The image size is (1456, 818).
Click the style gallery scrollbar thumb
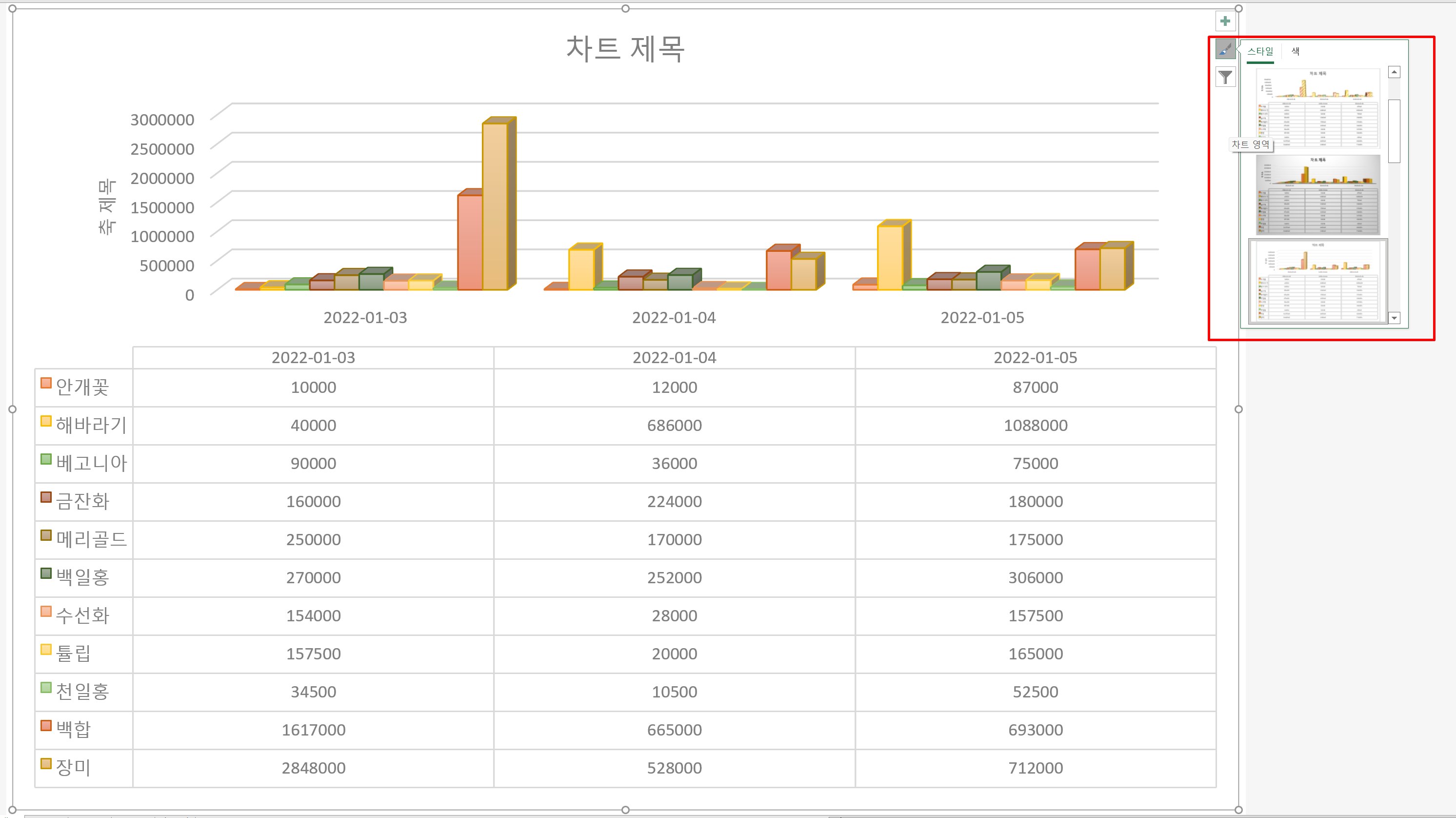click(1394, 131)
